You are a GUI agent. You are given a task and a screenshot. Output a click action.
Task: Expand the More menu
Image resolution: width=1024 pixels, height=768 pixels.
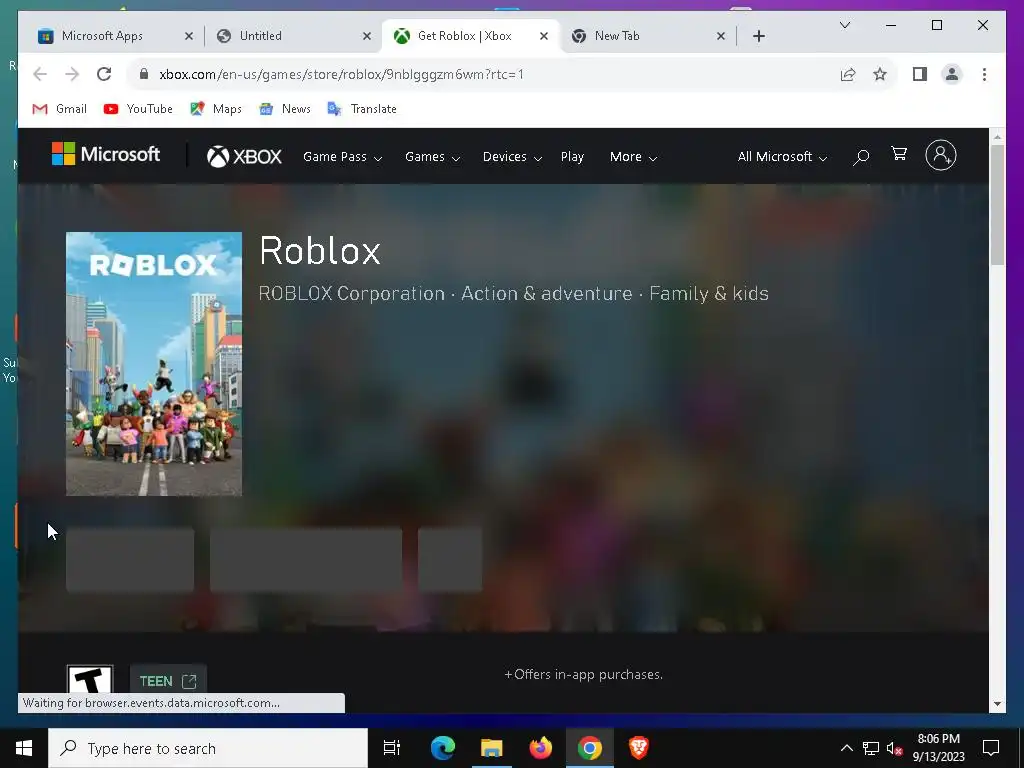(x=633, y=157)
